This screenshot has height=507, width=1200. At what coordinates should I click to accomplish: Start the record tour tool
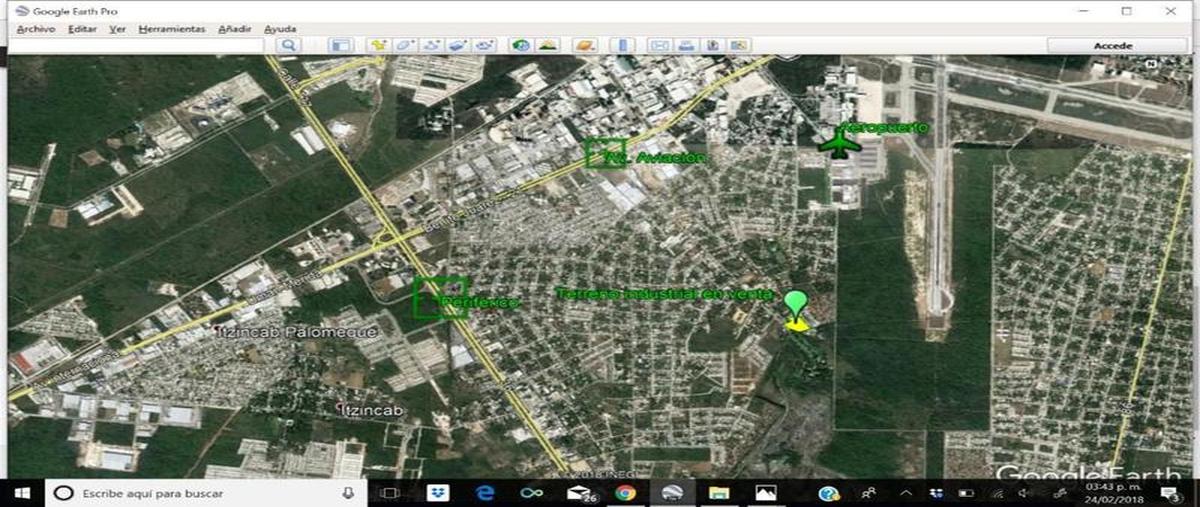[485, 45]
